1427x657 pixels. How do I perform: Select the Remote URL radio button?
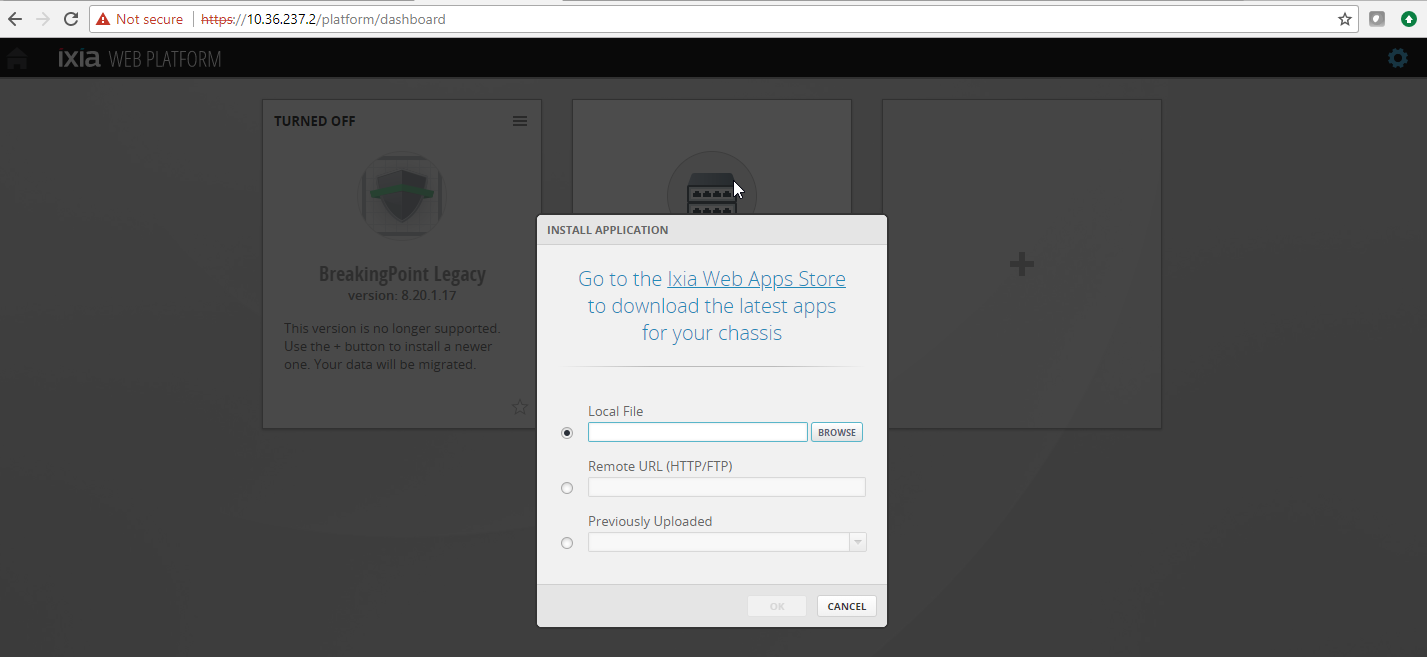click(567, 488)
